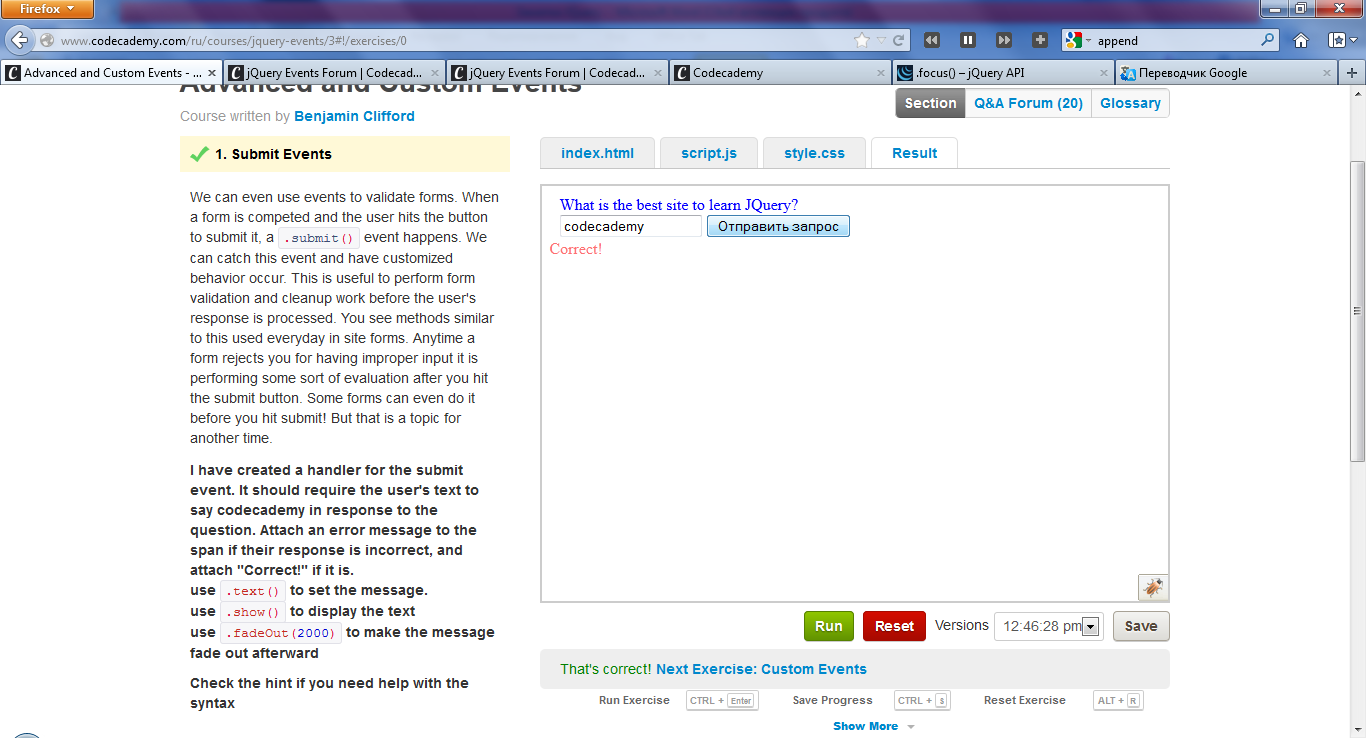The width and height of the screenshot is (1366, 738).
Task: Click the '.show()' code snippet
Action: pos(253,612)
